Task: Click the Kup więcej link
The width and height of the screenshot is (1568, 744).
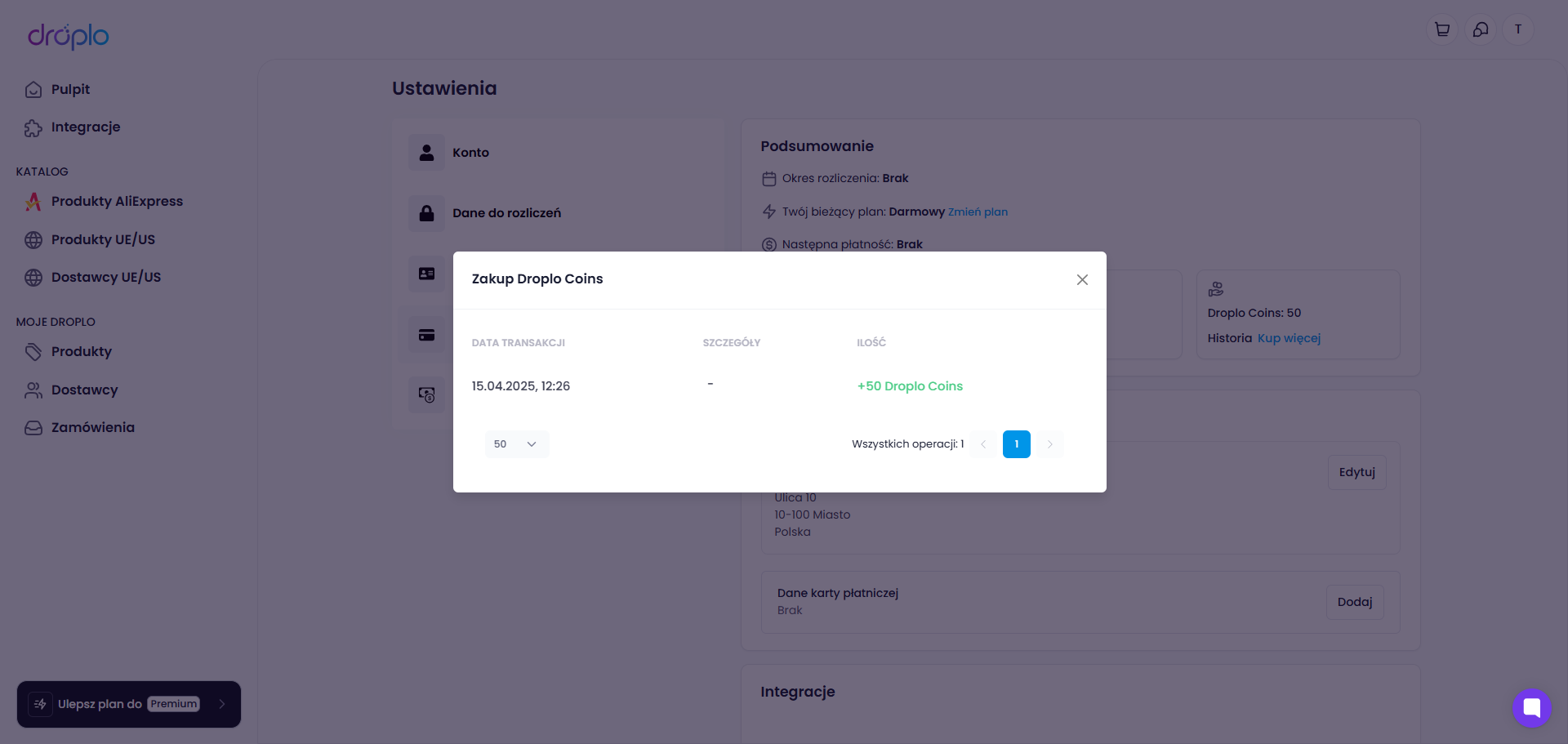Action: point(1289,338)
